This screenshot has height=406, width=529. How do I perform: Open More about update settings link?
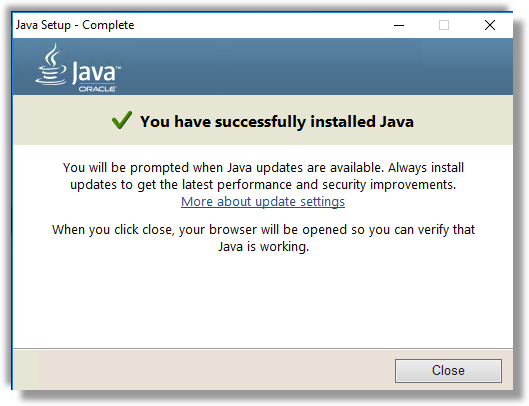(x=263, y=201)
